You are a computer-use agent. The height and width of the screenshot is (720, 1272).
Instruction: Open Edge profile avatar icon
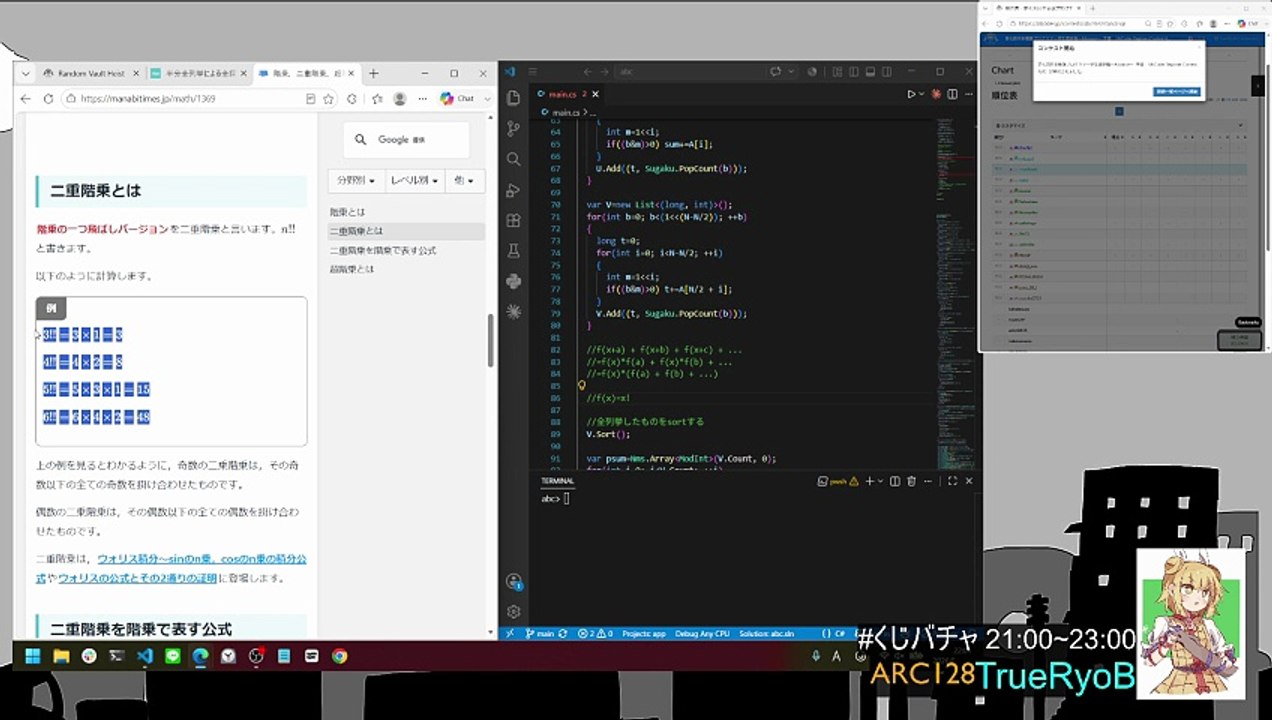(x=400, y=99)
